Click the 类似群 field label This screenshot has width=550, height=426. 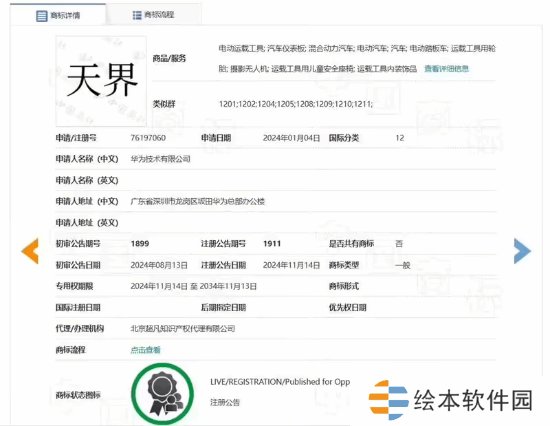click(x=164, y=104)
